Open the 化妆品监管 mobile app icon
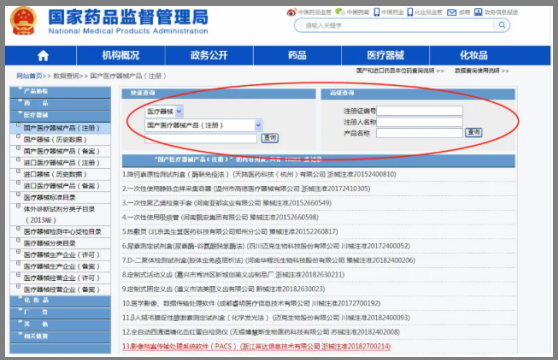 tap(410, 12)
